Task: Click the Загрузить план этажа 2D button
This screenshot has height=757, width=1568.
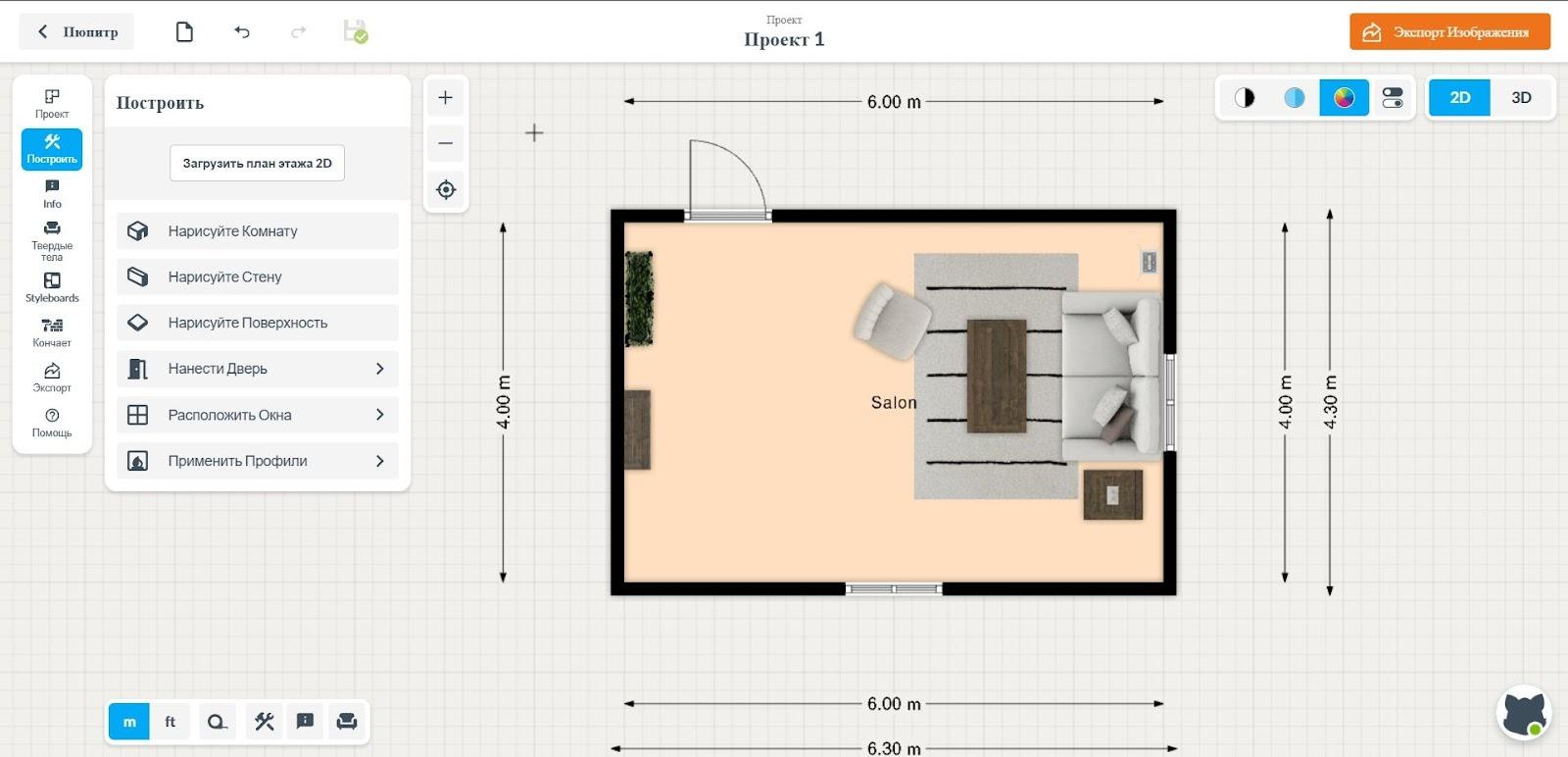Action: 257,164
